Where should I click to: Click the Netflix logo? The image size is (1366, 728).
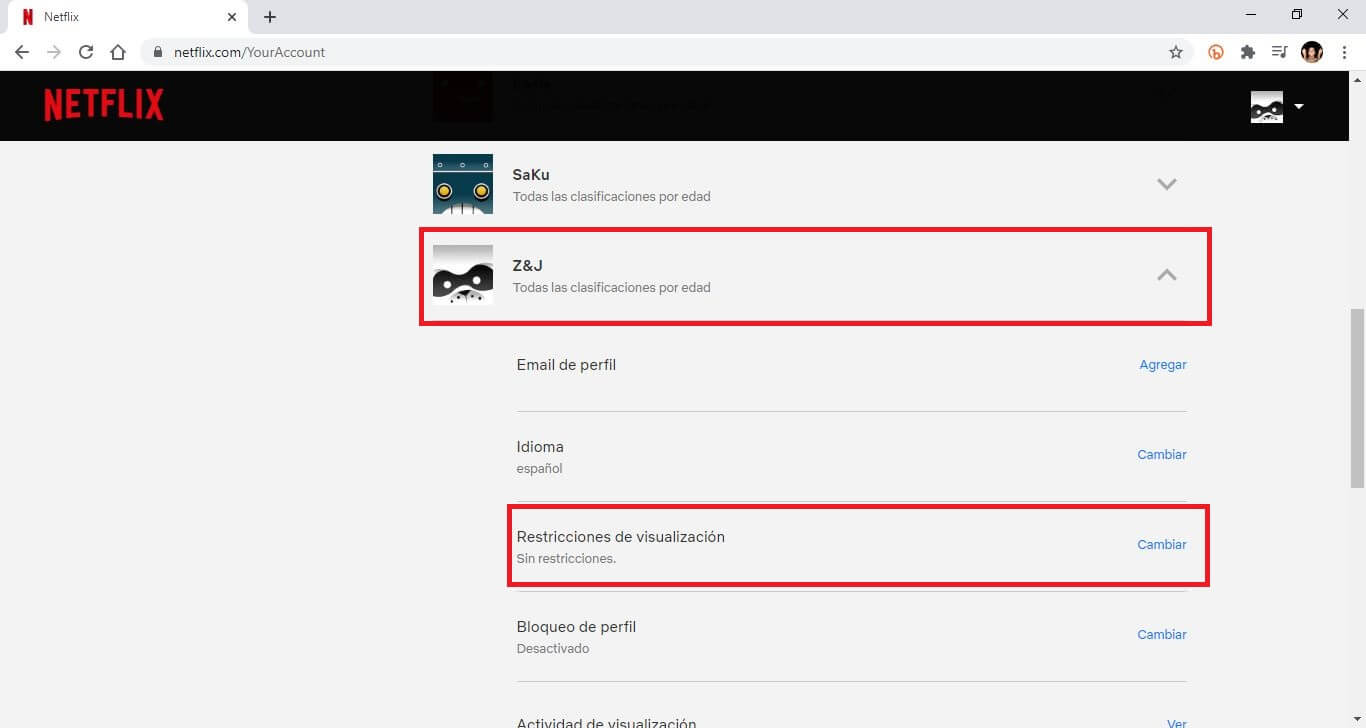point(104,105)
